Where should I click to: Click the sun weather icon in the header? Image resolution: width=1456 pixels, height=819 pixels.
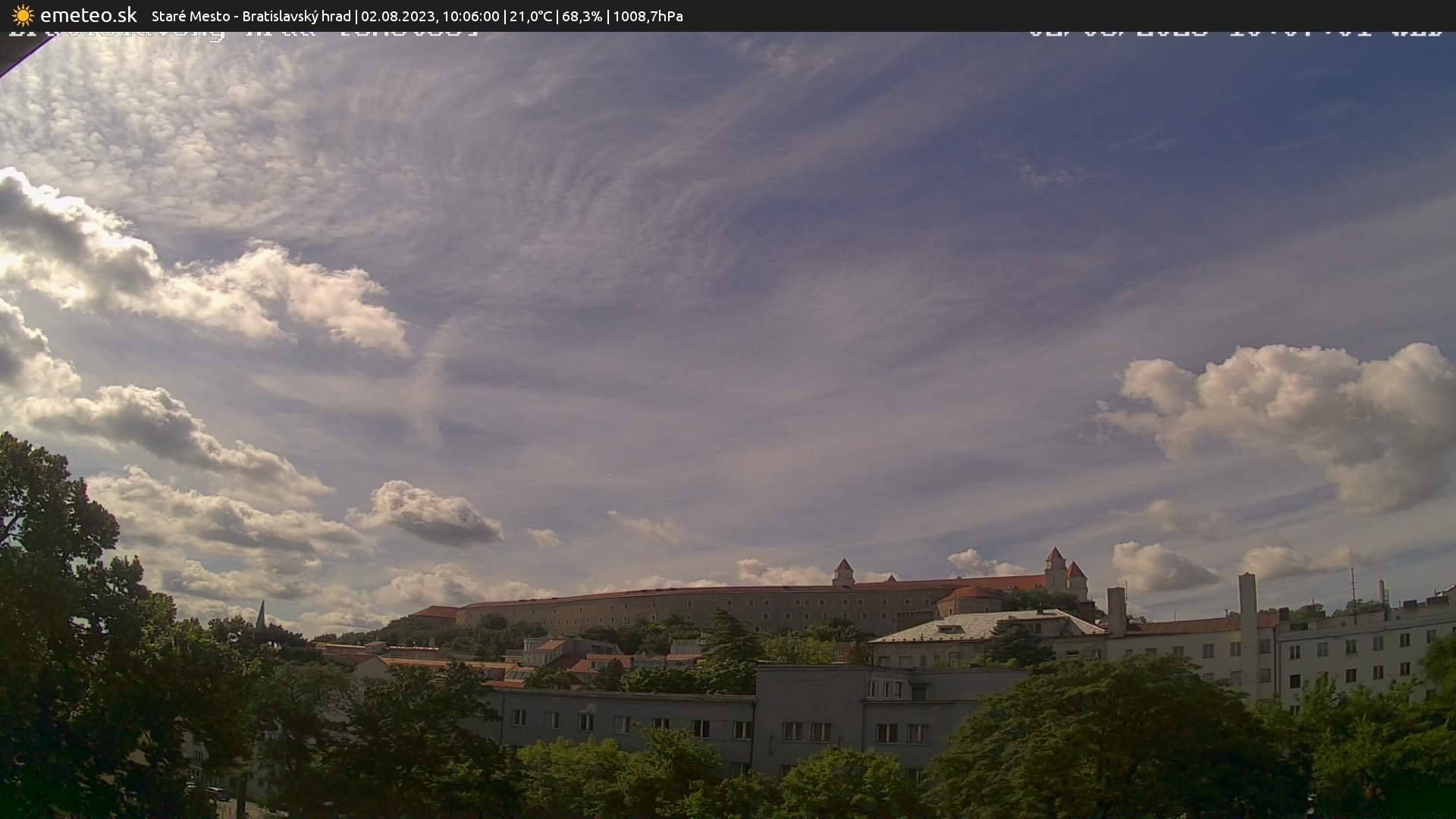coord(23,15)
